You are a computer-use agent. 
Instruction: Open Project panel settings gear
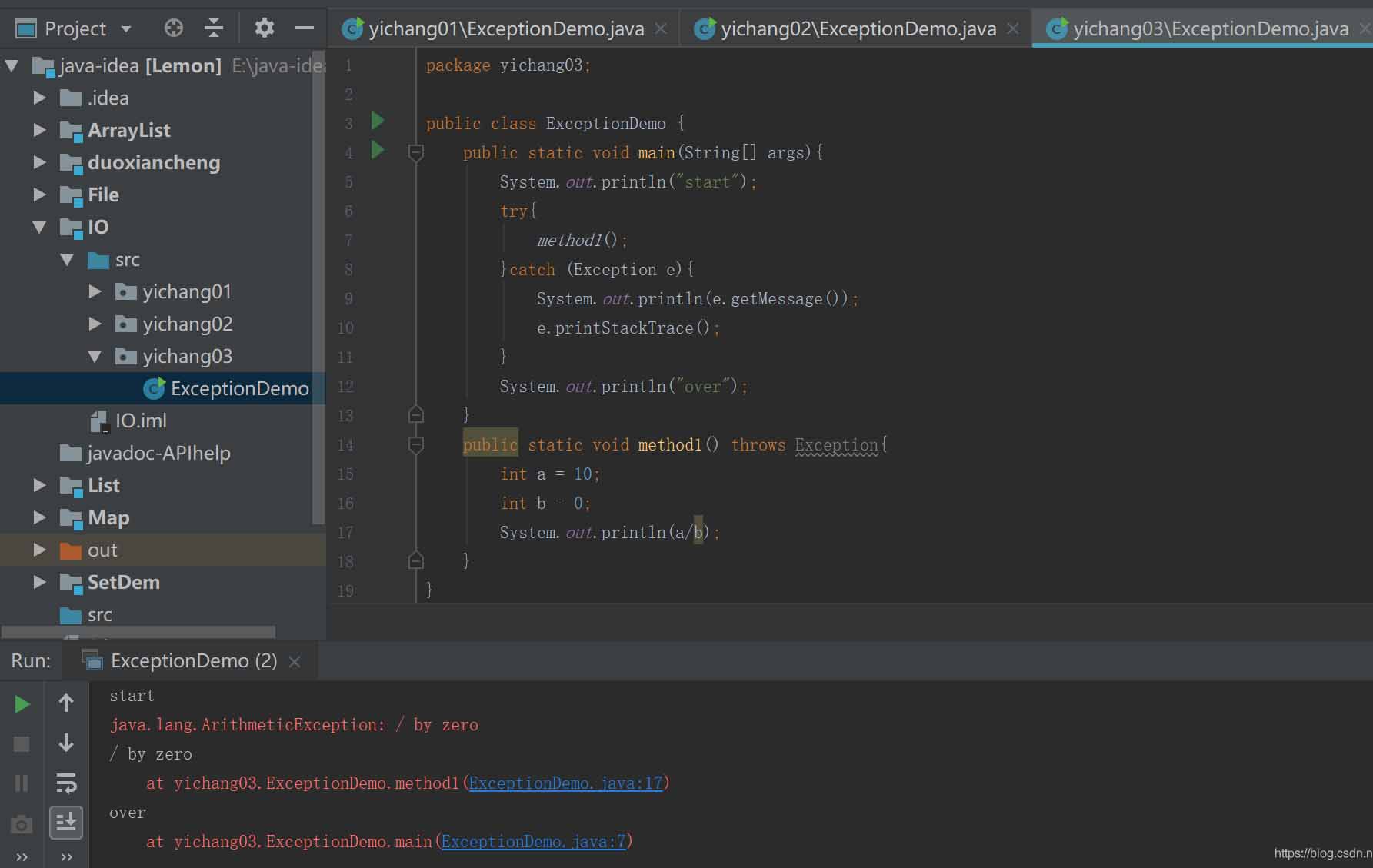pyautogui.click(x=264, y=28)
